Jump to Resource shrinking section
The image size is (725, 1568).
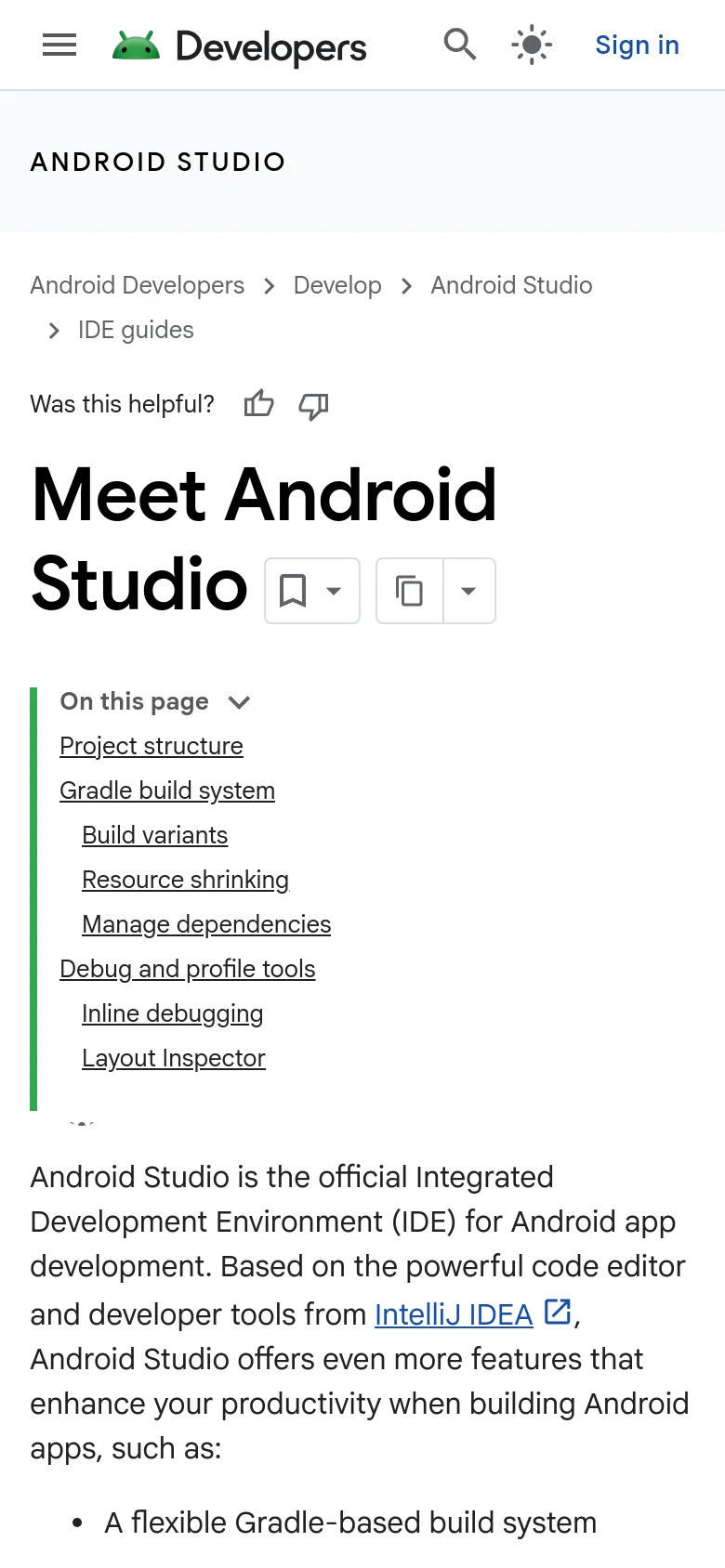tap(185, 880)
